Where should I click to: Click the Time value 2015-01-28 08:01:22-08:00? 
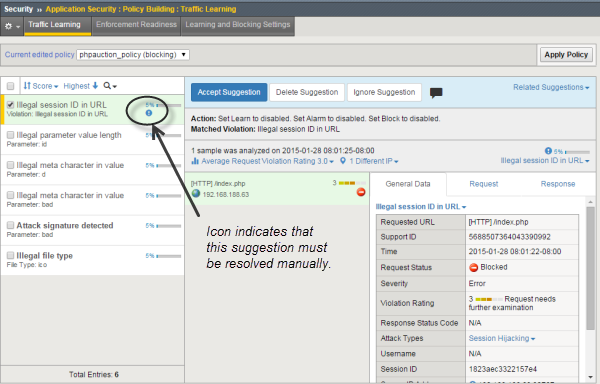pos(515,252)
